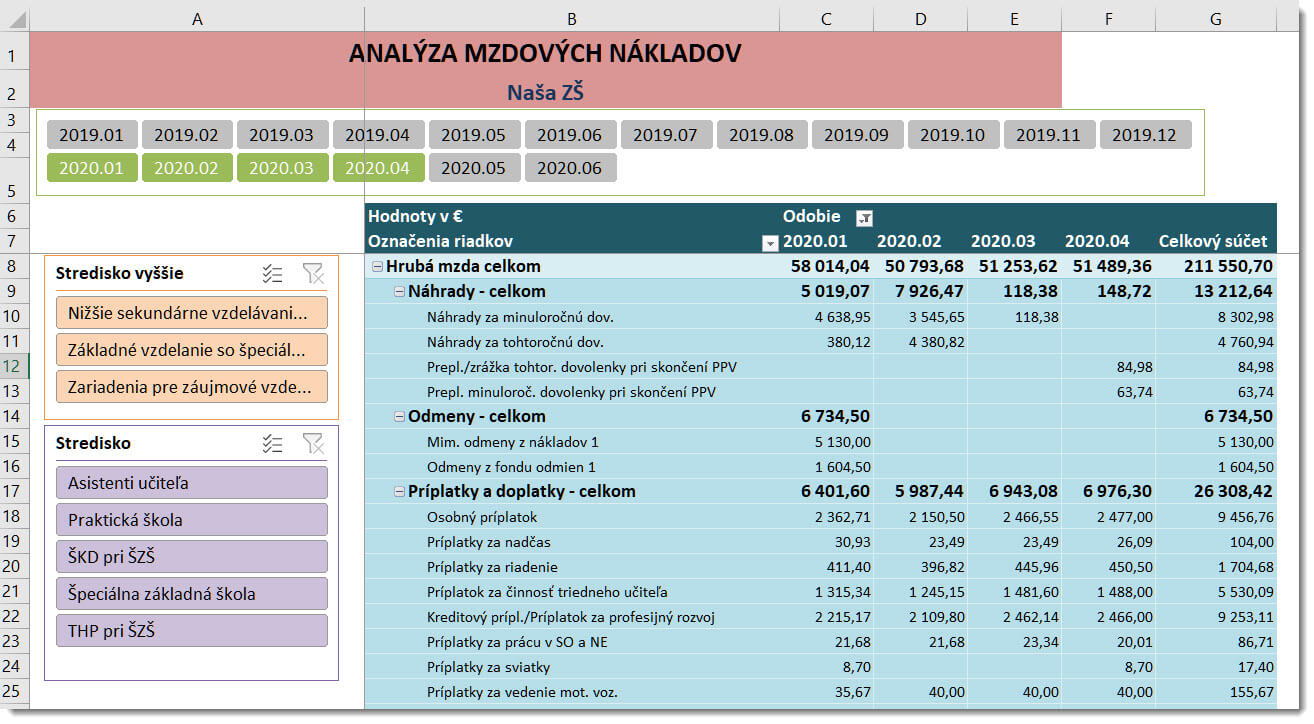Select row 8 header
Image resolution: width=1314 pixels, height=724 pixels.
click(16, 267)
